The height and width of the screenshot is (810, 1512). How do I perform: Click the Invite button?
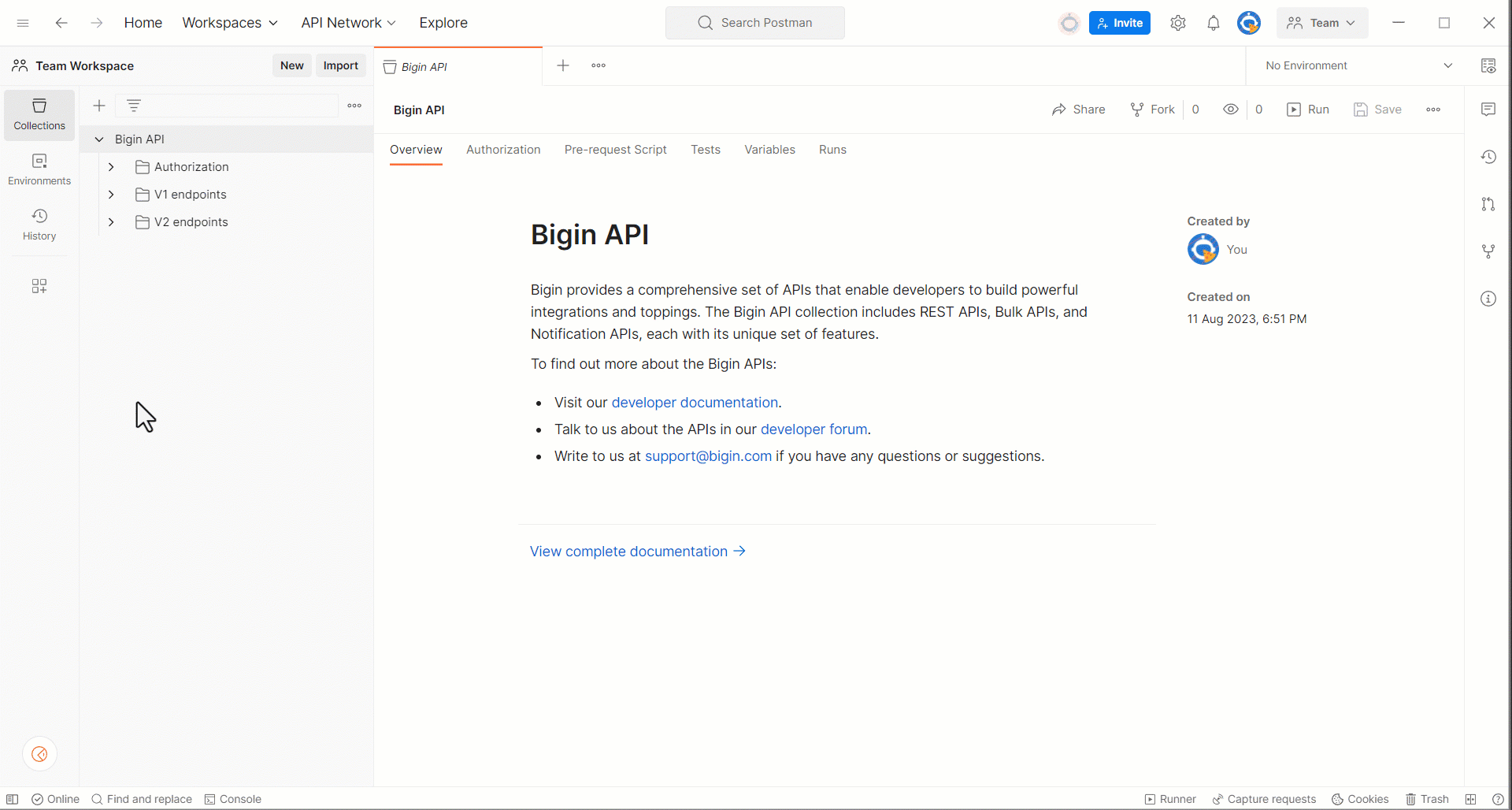tap(1120, 23)
